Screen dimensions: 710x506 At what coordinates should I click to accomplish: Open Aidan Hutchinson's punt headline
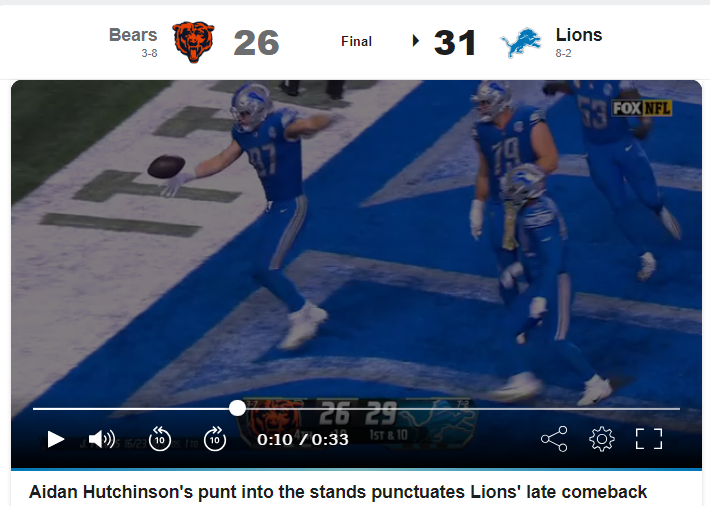[338, 492]
